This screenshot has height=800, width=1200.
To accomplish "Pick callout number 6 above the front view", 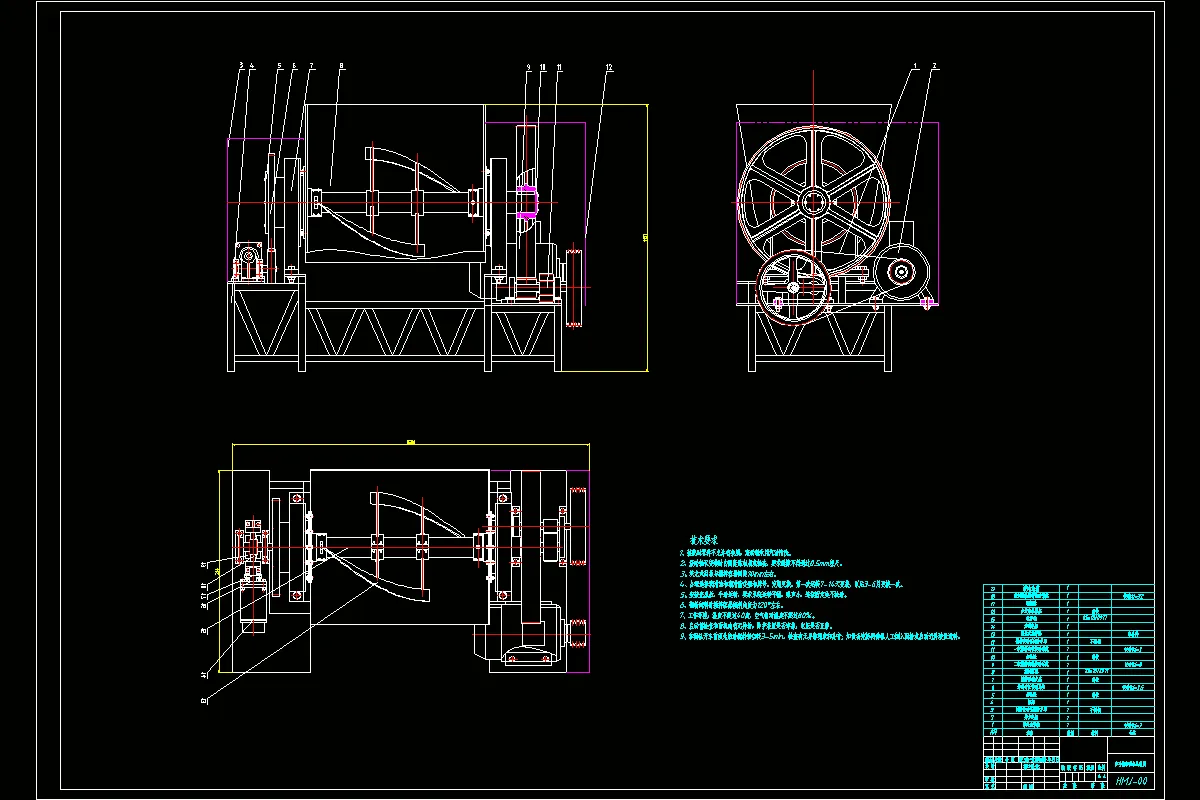I will click(x=294, y=67).
